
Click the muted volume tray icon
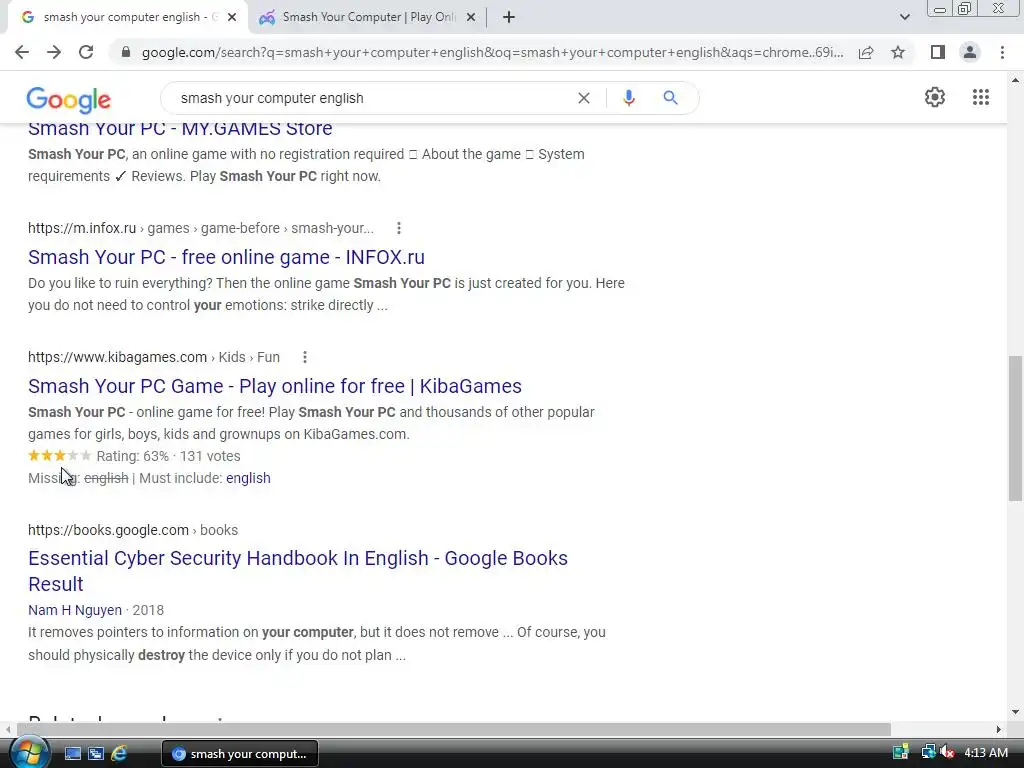(x=947, y=753)
